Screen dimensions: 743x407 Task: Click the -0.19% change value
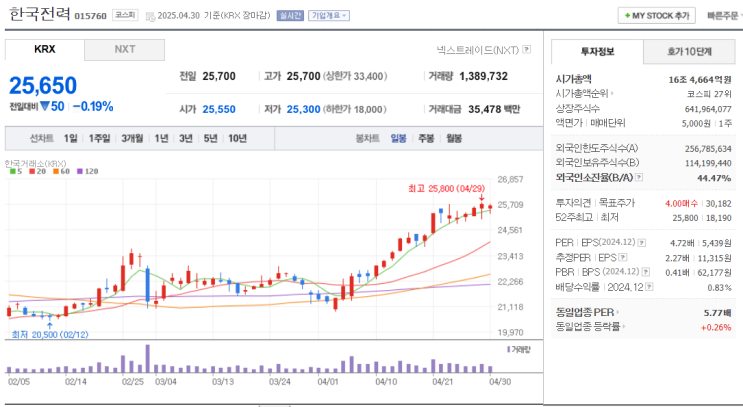coord(93,107)
